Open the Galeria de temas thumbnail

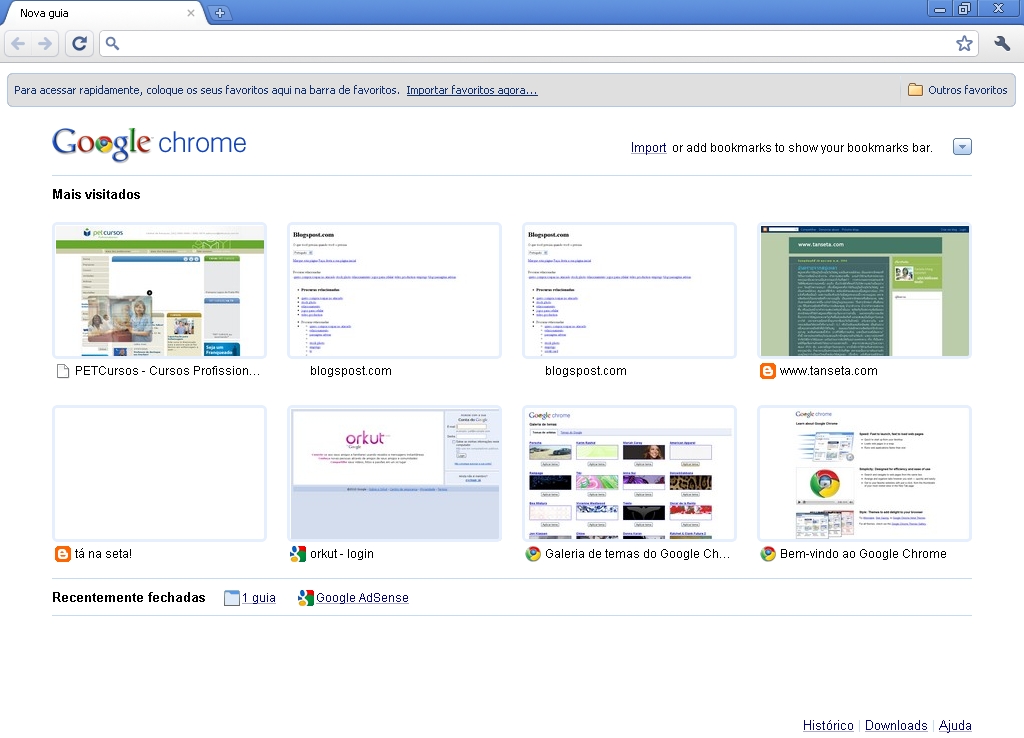[x=630, y=473]
